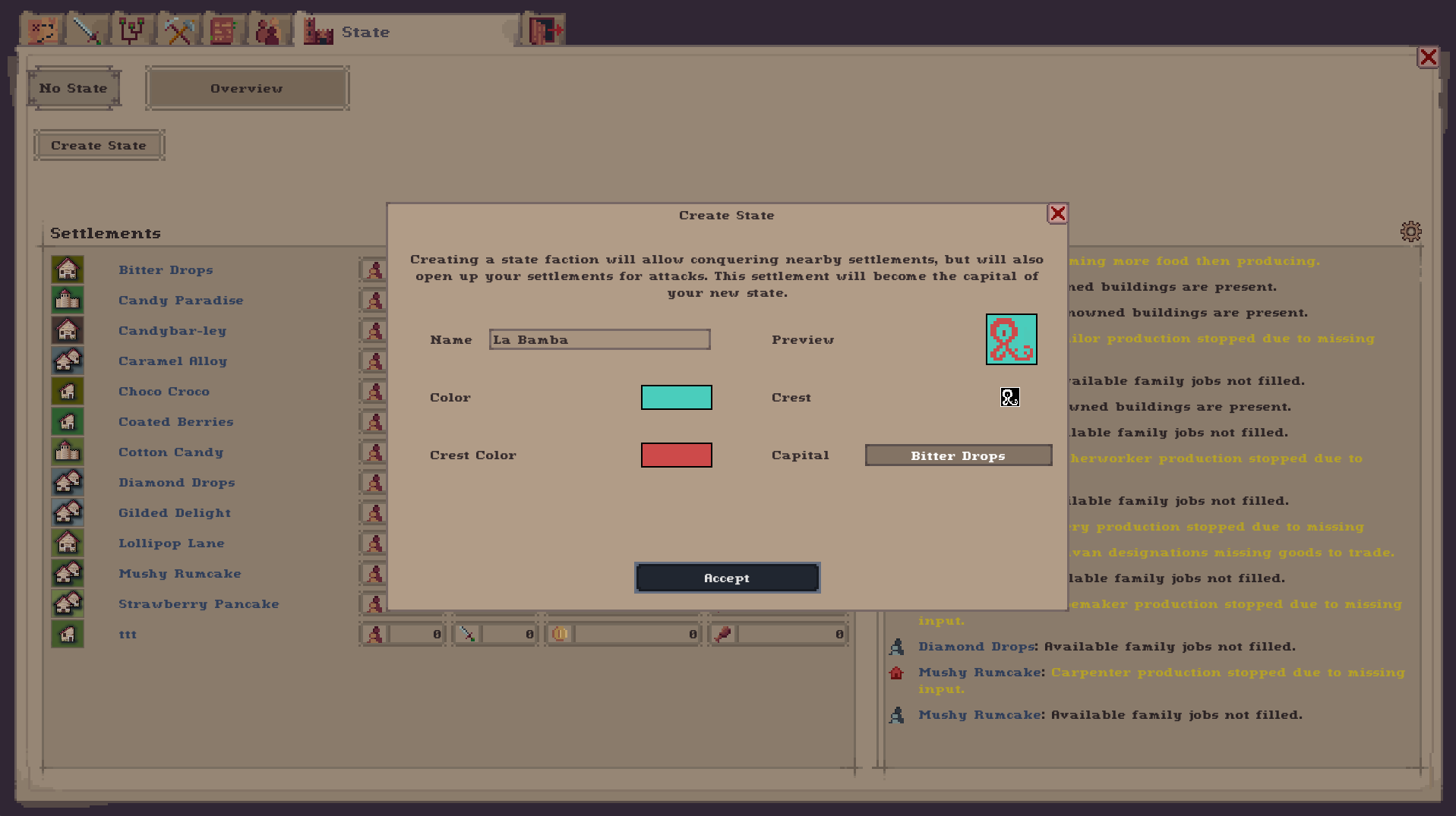
Task: Open the pickaxe and shovel tab
Action: 178,31
